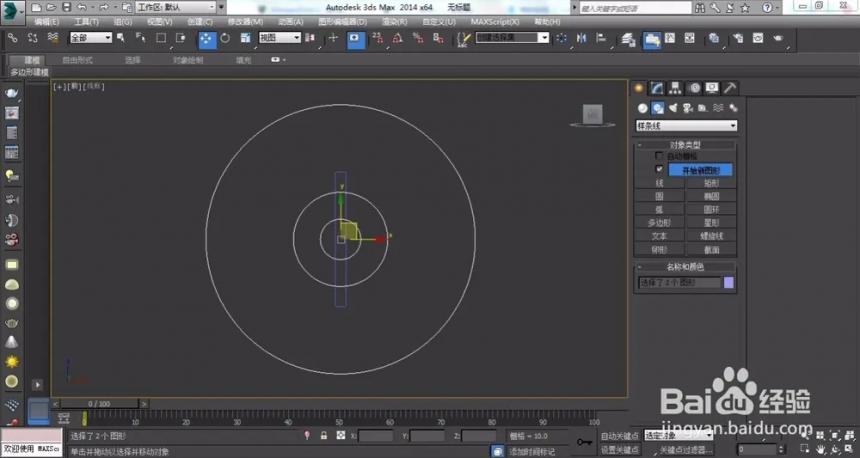Screen dimensions: 860x458
Task: Switch to the Modify panel tab
Action: coord(657,88)
